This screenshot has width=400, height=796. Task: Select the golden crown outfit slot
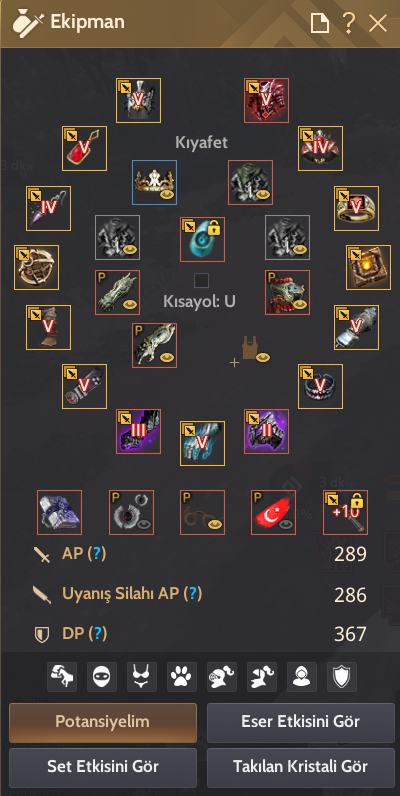154,182
